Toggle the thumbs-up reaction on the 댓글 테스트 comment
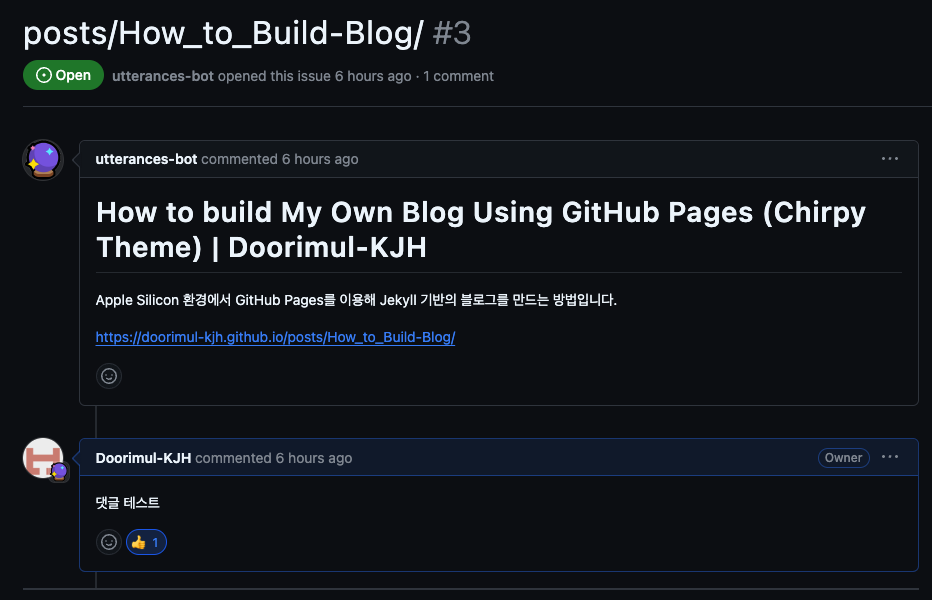This screenshot has width=932, height=600. [x=146, y=541]
